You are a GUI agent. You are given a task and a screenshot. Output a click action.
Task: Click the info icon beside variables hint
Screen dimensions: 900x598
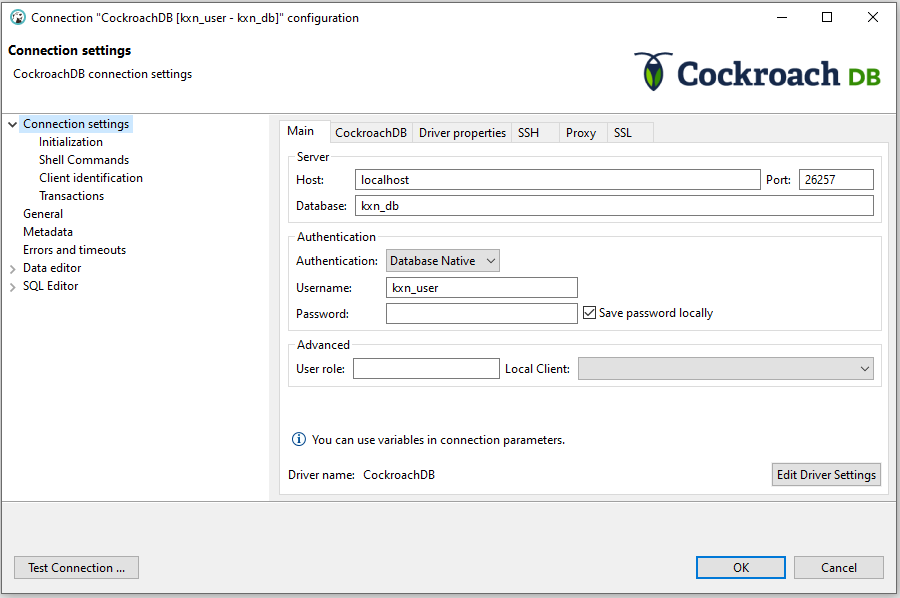pos(298,440)
